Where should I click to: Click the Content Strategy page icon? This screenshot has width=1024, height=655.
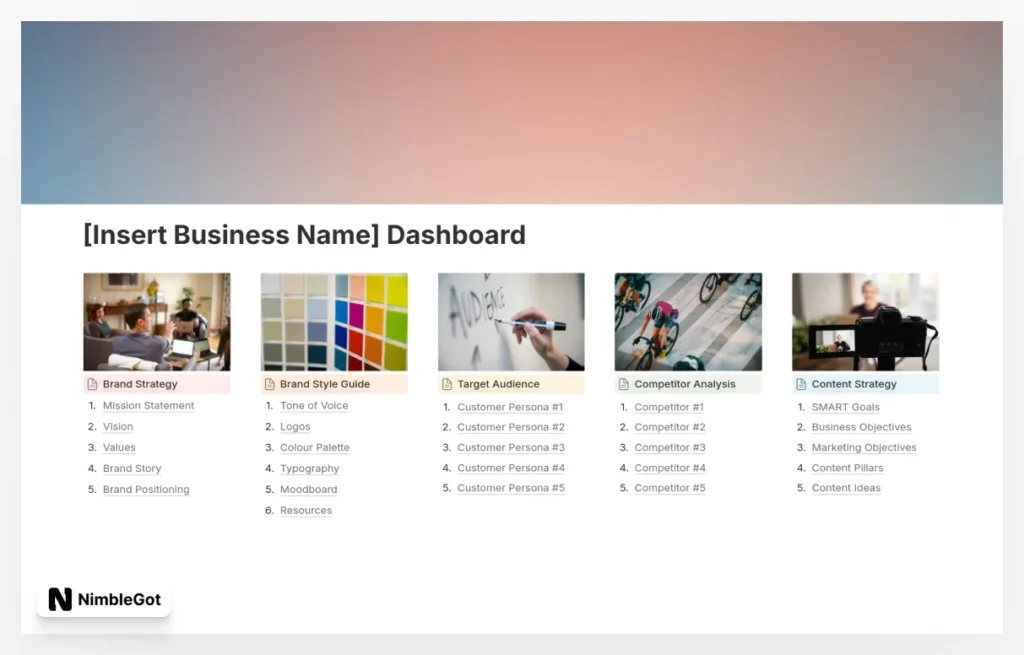pyautogui.click(x=801, y=384)
